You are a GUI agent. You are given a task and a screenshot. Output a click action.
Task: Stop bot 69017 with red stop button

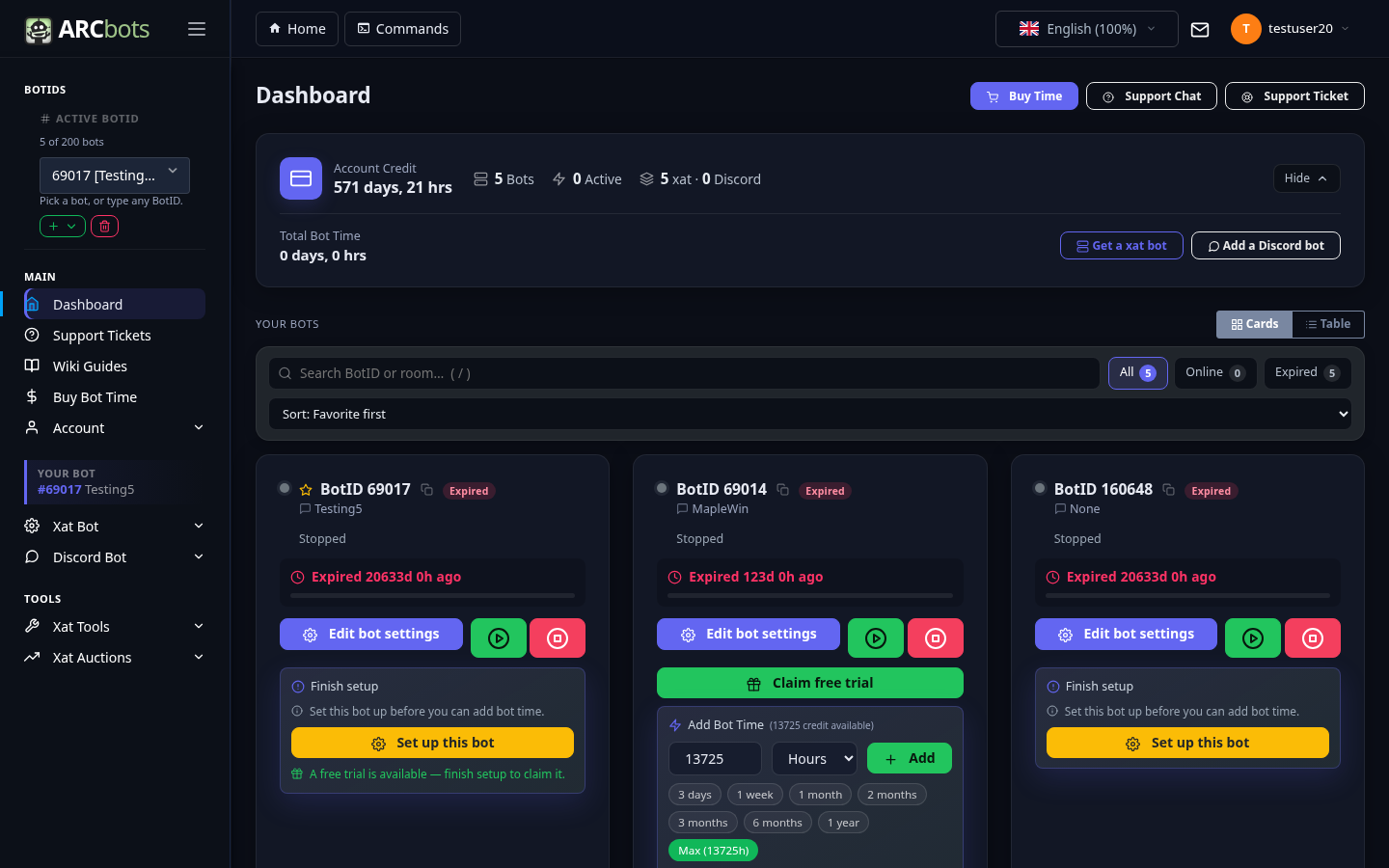(x=558, y=637)
